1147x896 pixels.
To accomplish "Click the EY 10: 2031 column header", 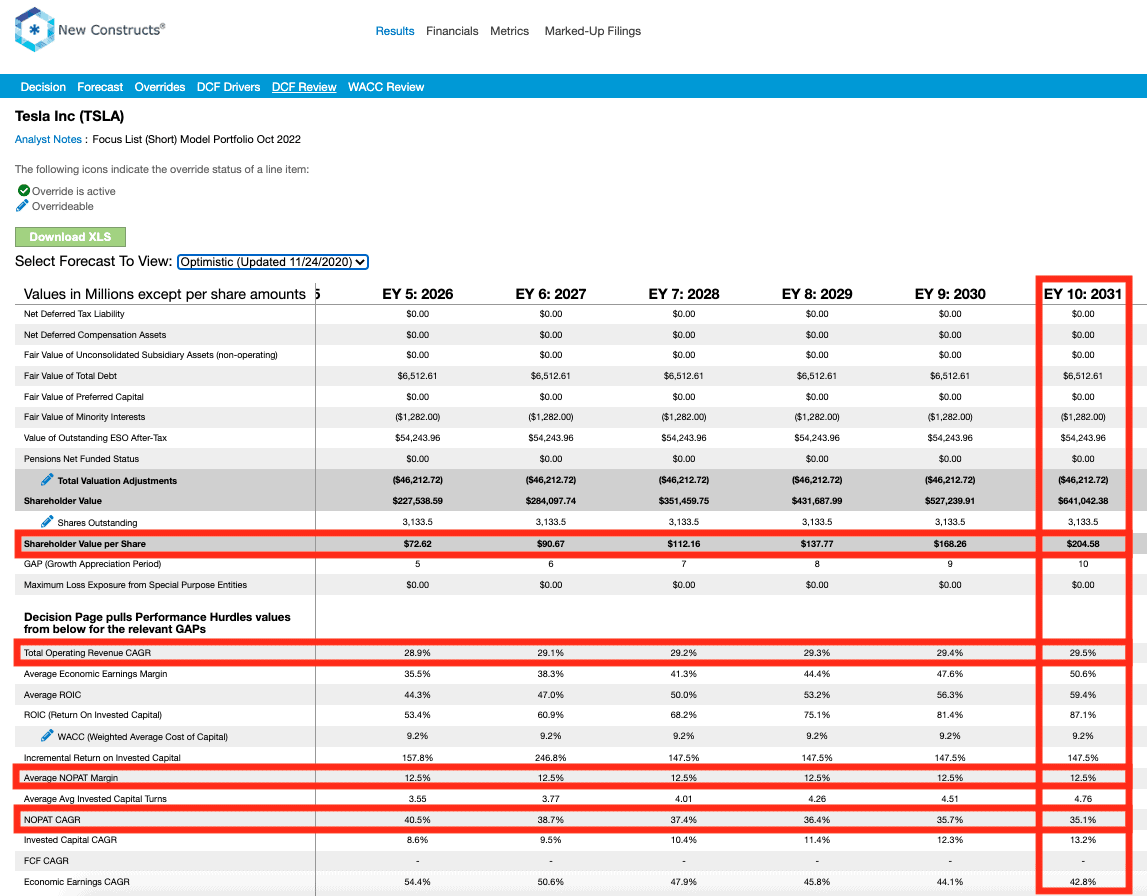I will click(x=1083, y=294).
